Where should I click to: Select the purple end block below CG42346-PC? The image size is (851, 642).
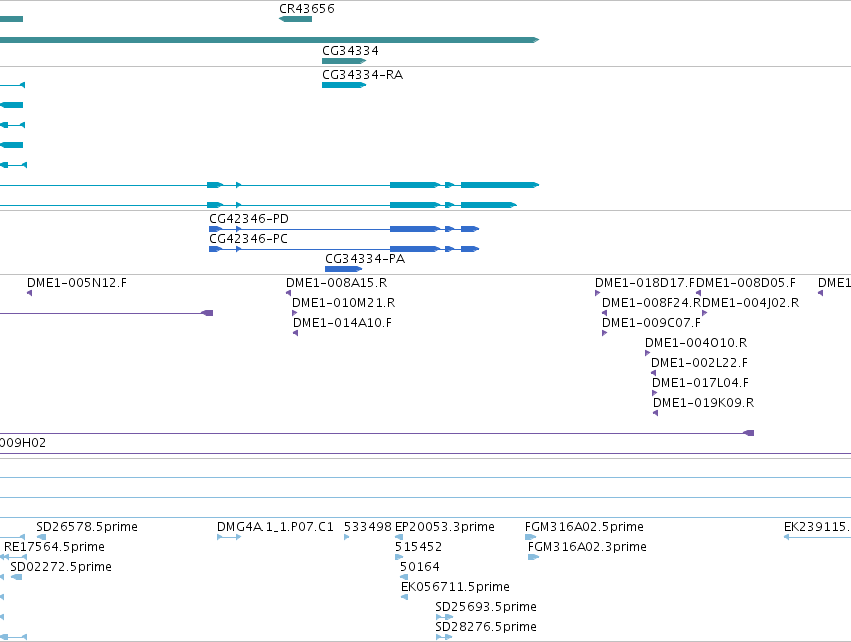tap(207, 313)
